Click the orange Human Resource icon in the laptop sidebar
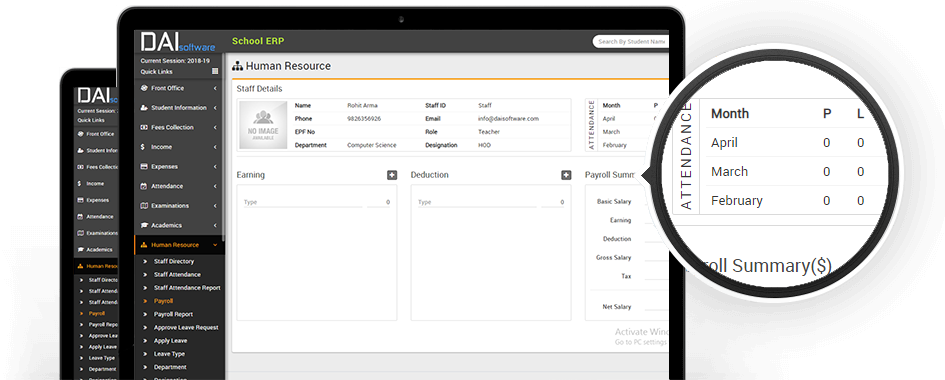The image size is (945, 380). pos(144,245)
